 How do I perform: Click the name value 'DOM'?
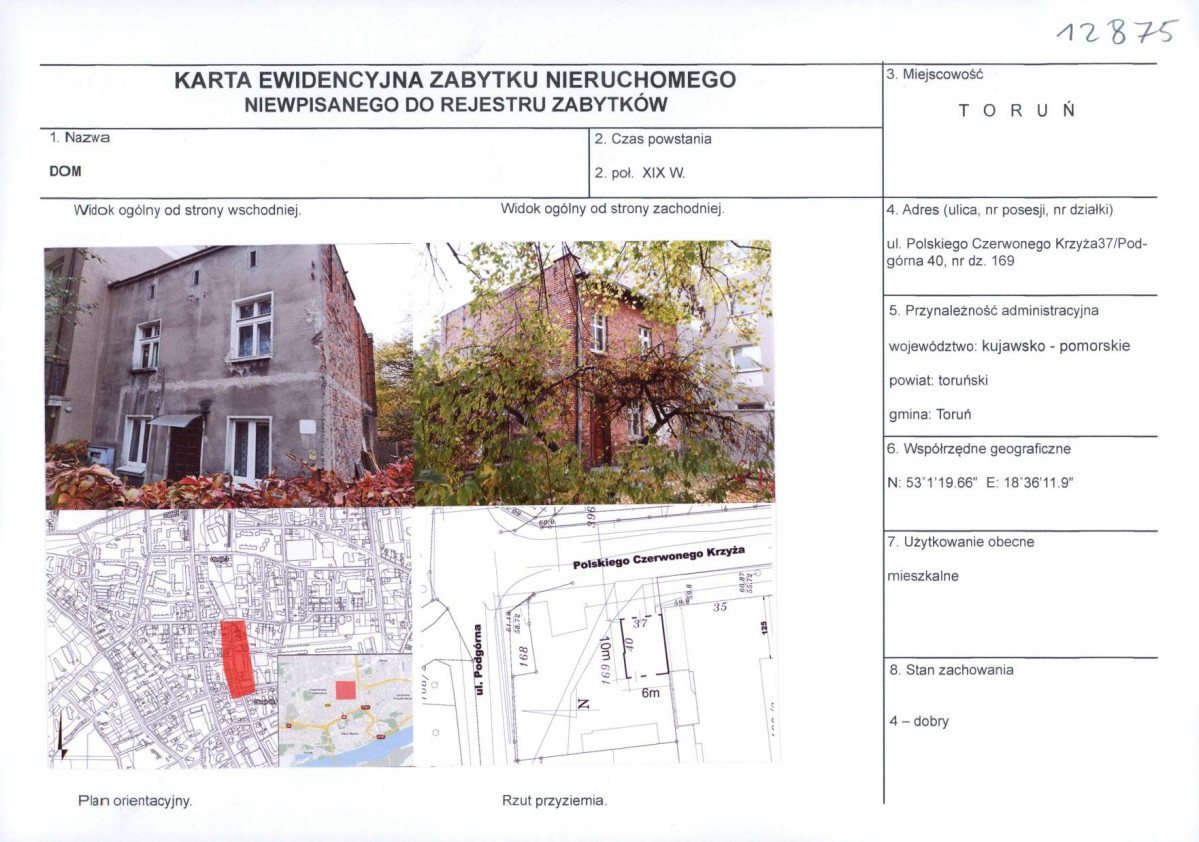[65, 171]
